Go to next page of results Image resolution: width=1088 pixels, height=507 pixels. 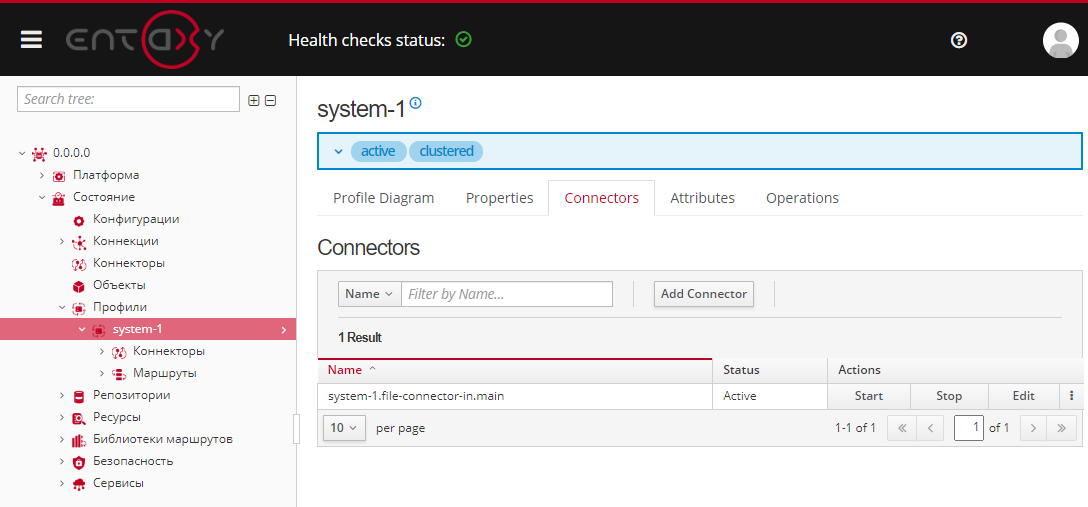tap(1033, 428)
